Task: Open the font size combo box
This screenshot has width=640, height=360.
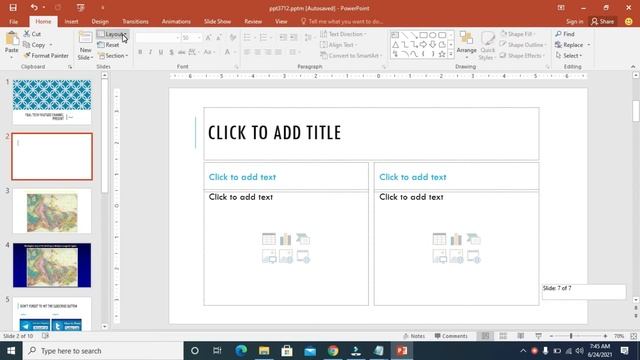Action: (x=191, y=38)
